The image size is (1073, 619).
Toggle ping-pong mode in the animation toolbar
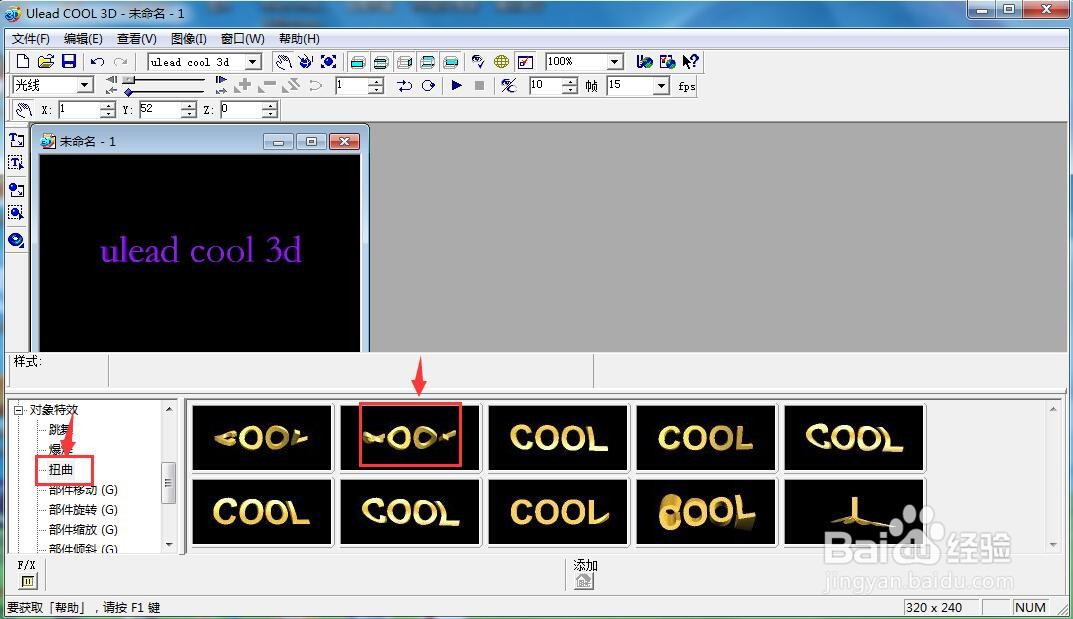405,85
